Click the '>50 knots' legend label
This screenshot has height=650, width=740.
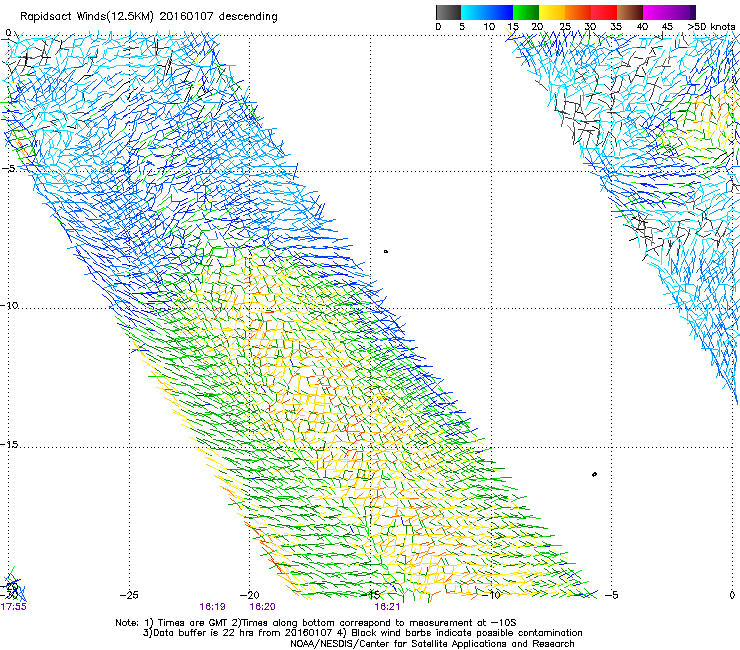coord(711,27)
